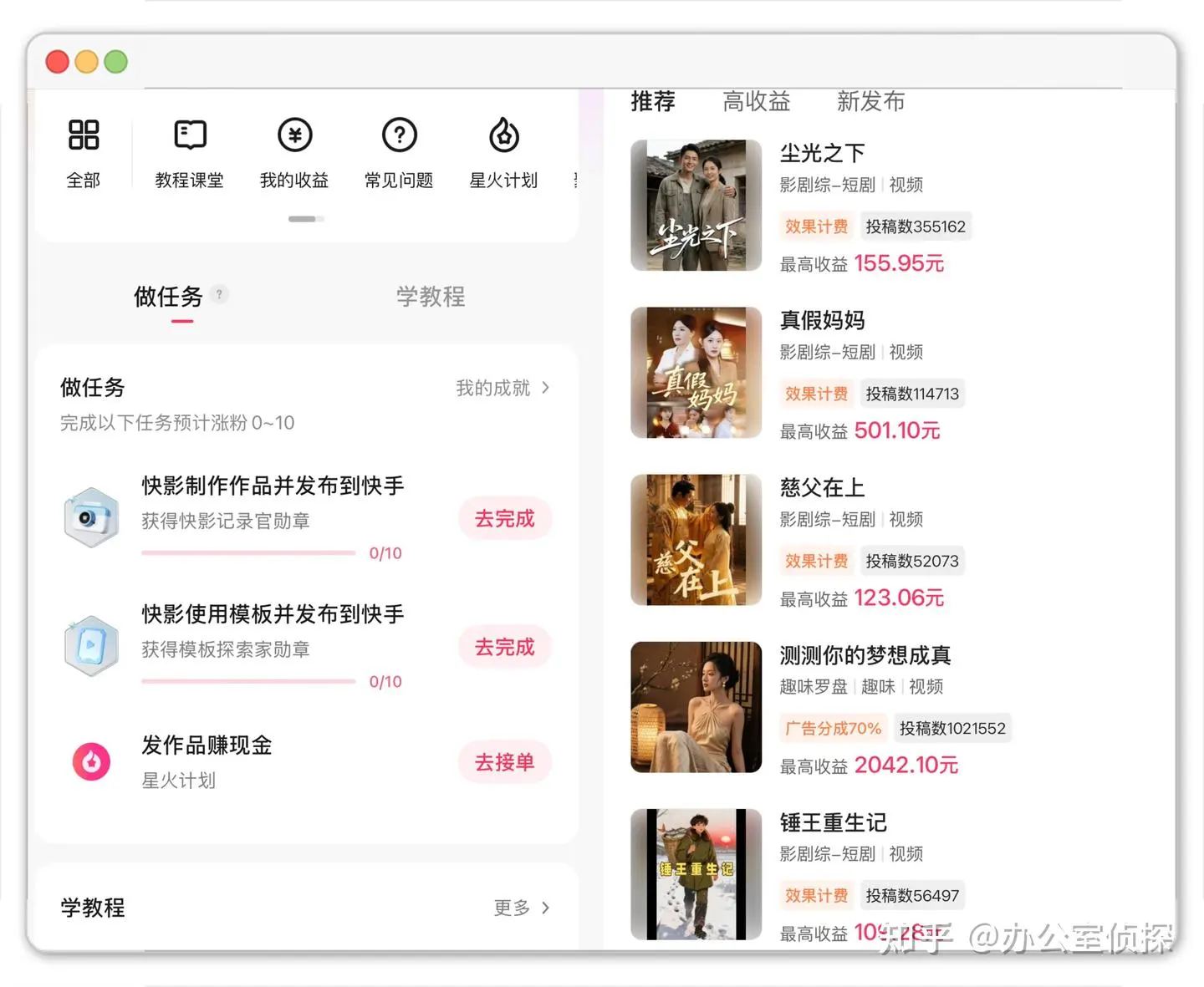1204x987 pixels.
Task: Open the 常见问题 question icon
Action: coord(400,135)
